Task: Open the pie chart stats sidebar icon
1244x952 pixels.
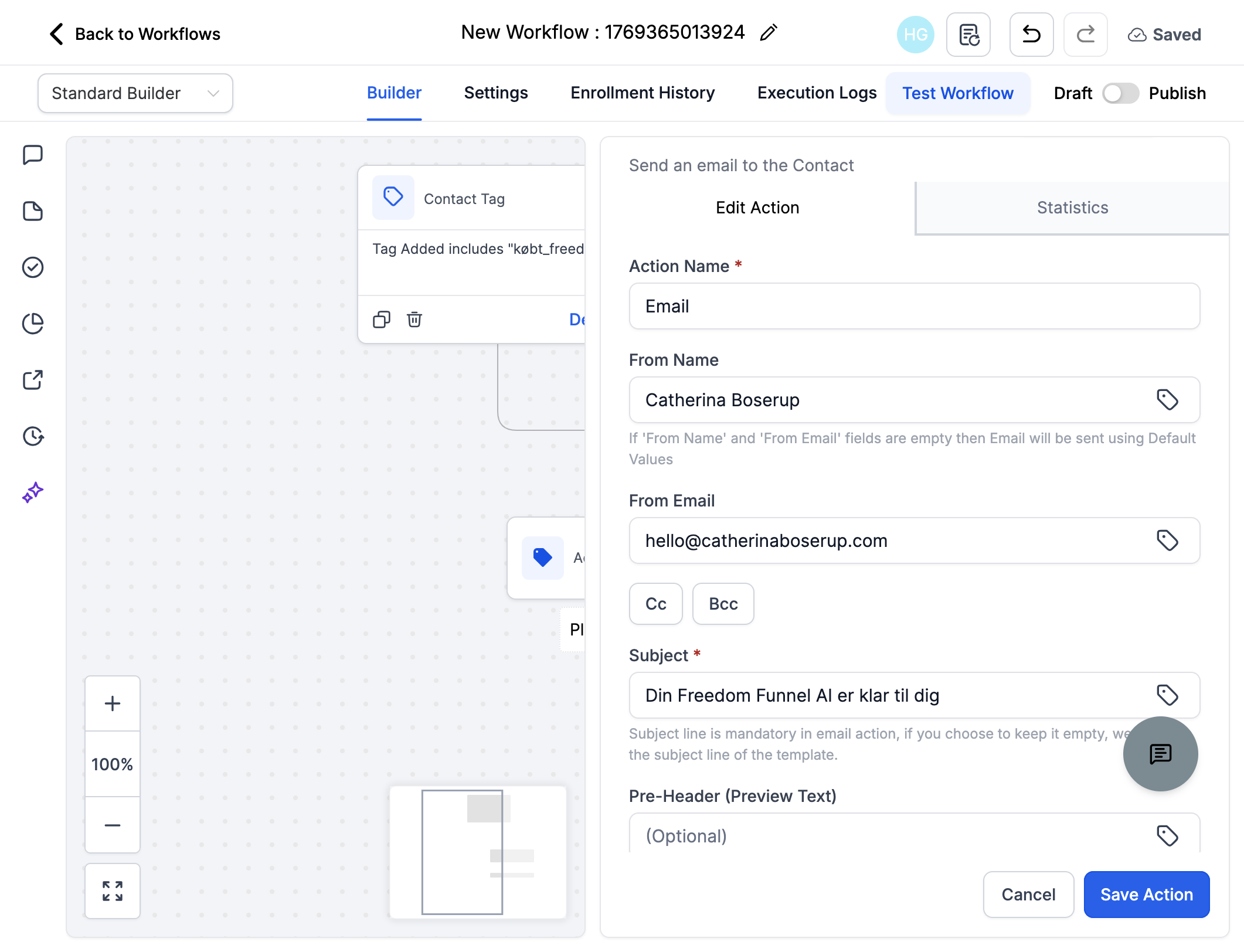Action: click(33, 324)
